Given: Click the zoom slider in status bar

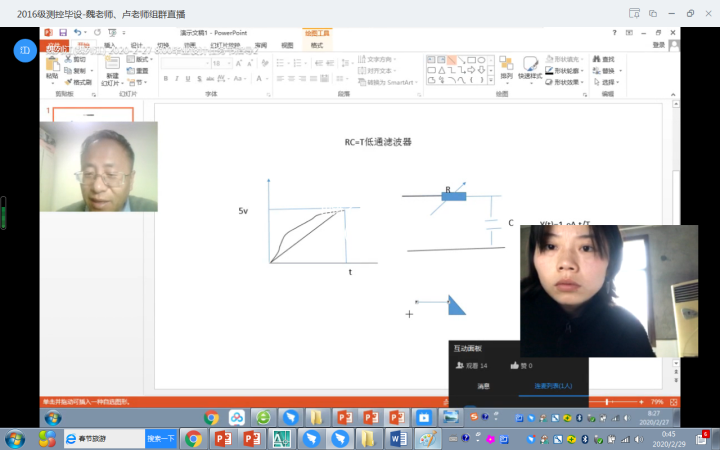Looking at the screenshot, I should (x=607, y=401).
